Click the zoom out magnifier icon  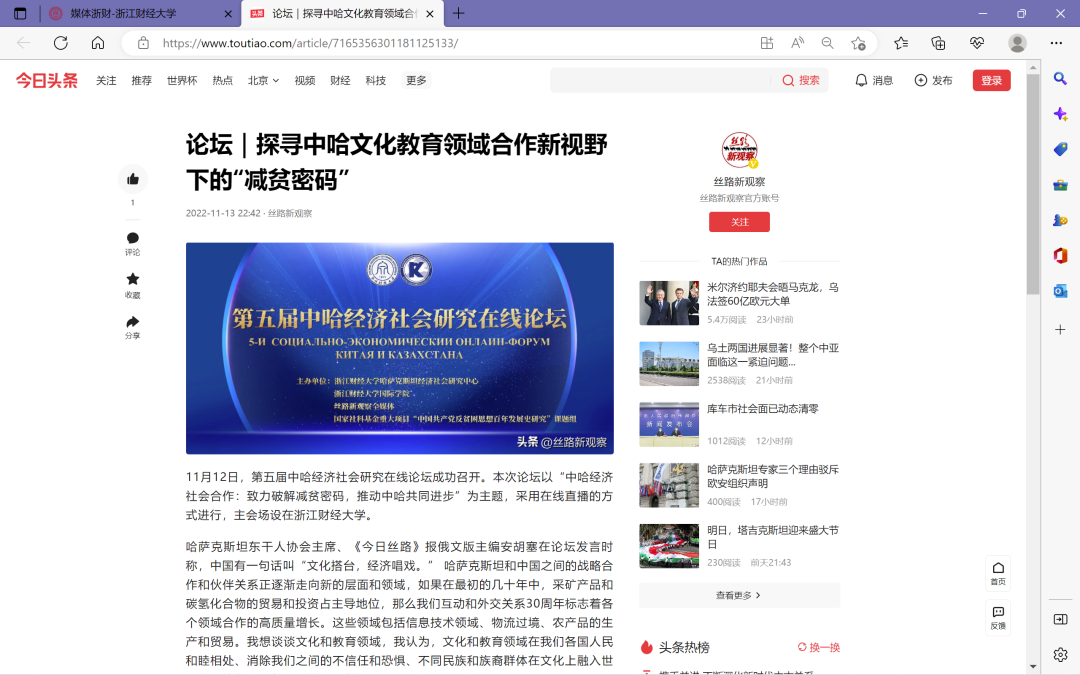click(827, 43)
